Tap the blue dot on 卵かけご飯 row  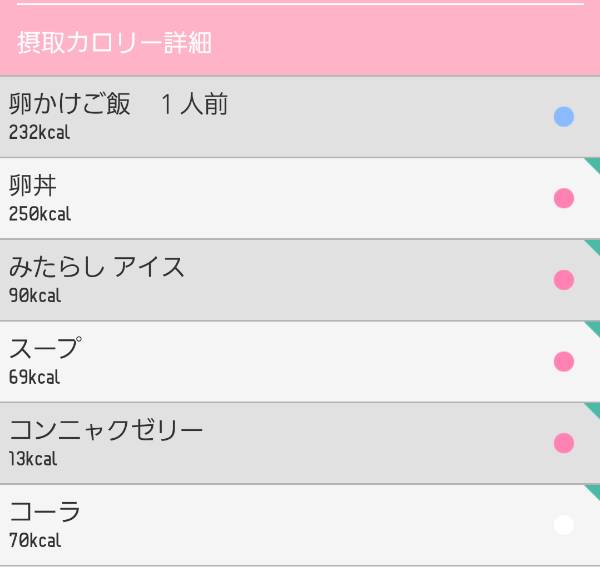[564, 117]
